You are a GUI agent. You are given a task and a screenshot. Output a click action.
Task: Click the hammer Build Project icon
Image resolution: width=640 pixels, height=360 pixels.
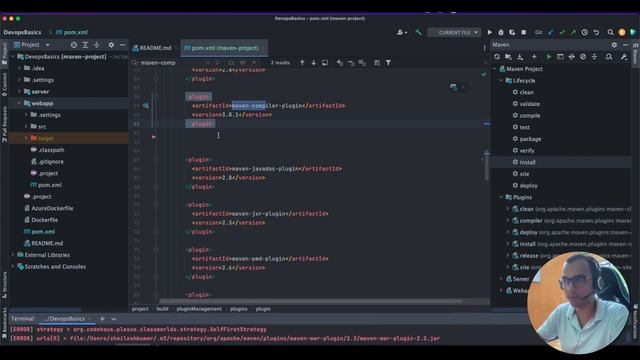coord(418,32)
